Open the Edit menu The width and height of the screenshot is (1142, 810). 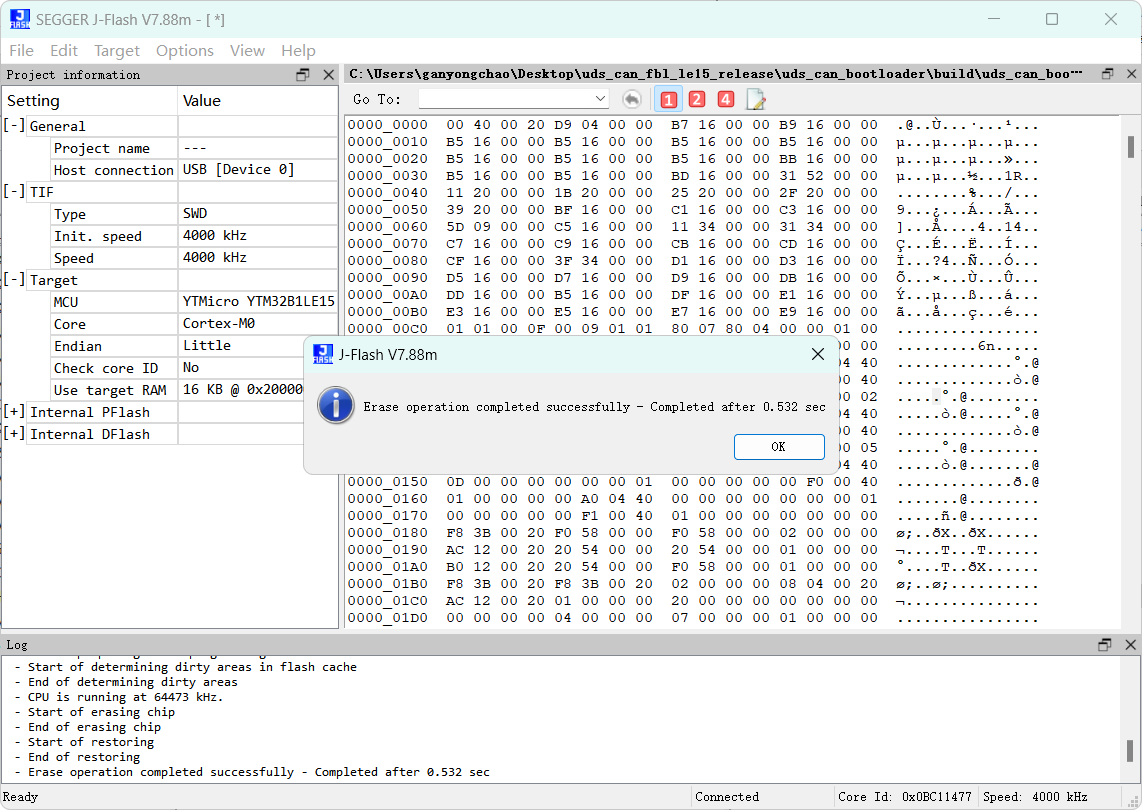(64, 50)
